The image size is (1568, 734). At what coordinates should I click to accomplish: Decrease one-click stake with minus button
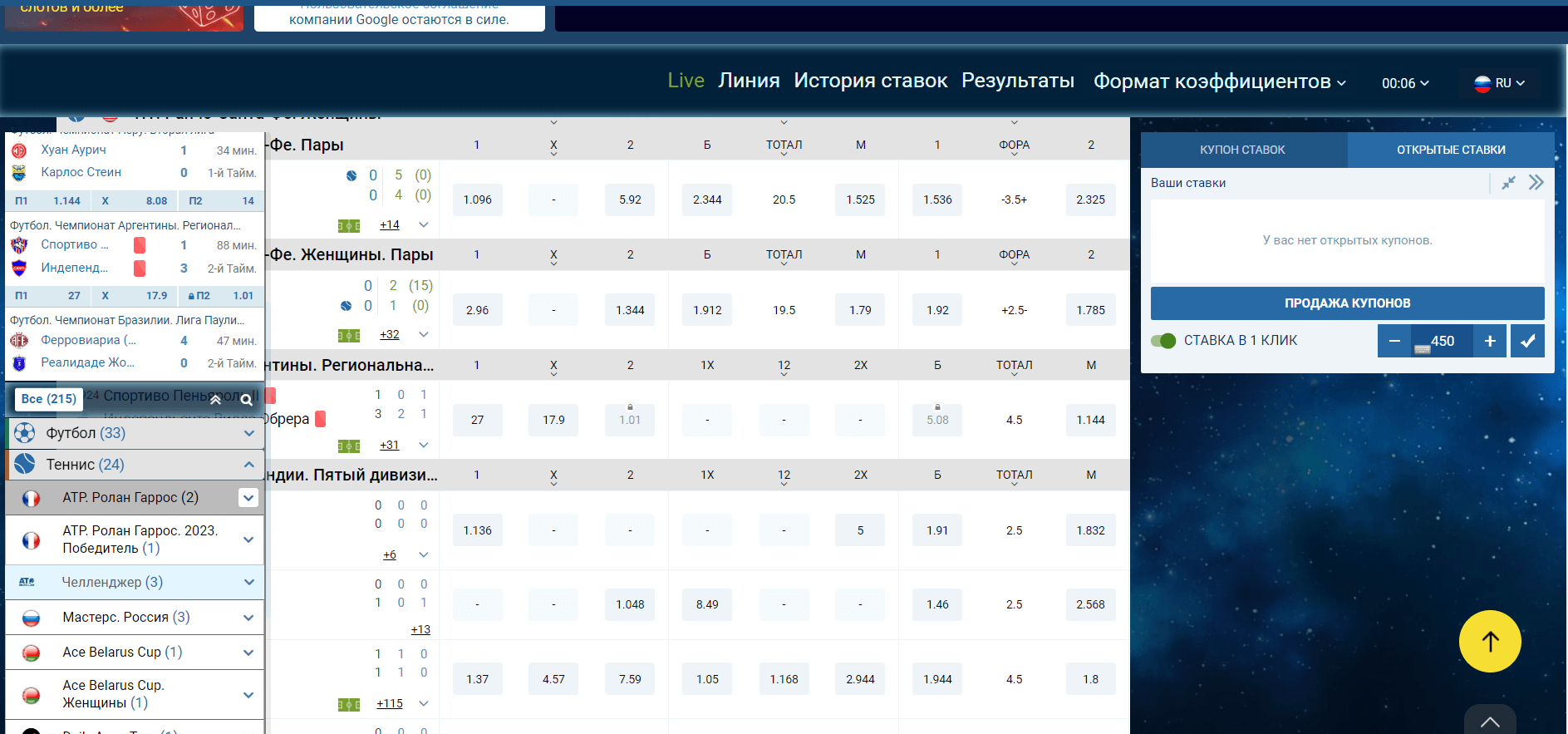[1394, 341]
